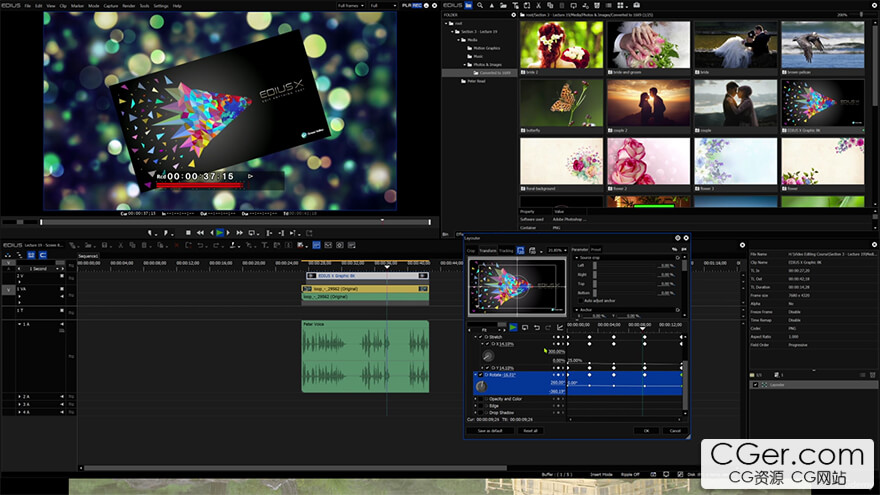
Task: Step to next frame in the player
Action: pyautogui.click(x=228, y=232)
